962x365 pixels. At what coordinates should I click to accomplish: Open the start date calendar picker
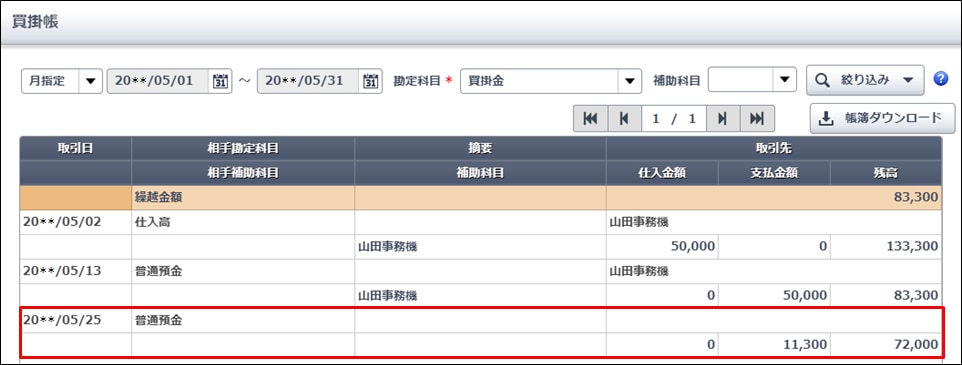point(220,81)
